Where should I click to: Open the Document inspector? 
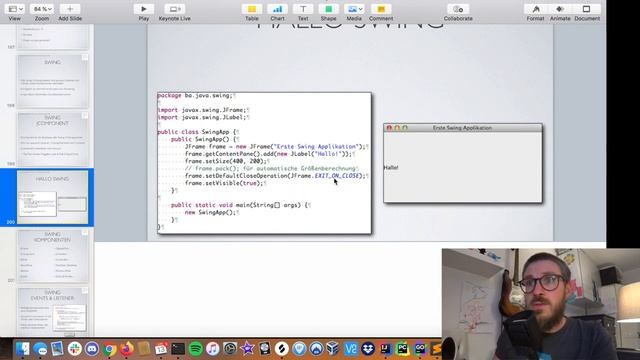[x=587, y=9]
